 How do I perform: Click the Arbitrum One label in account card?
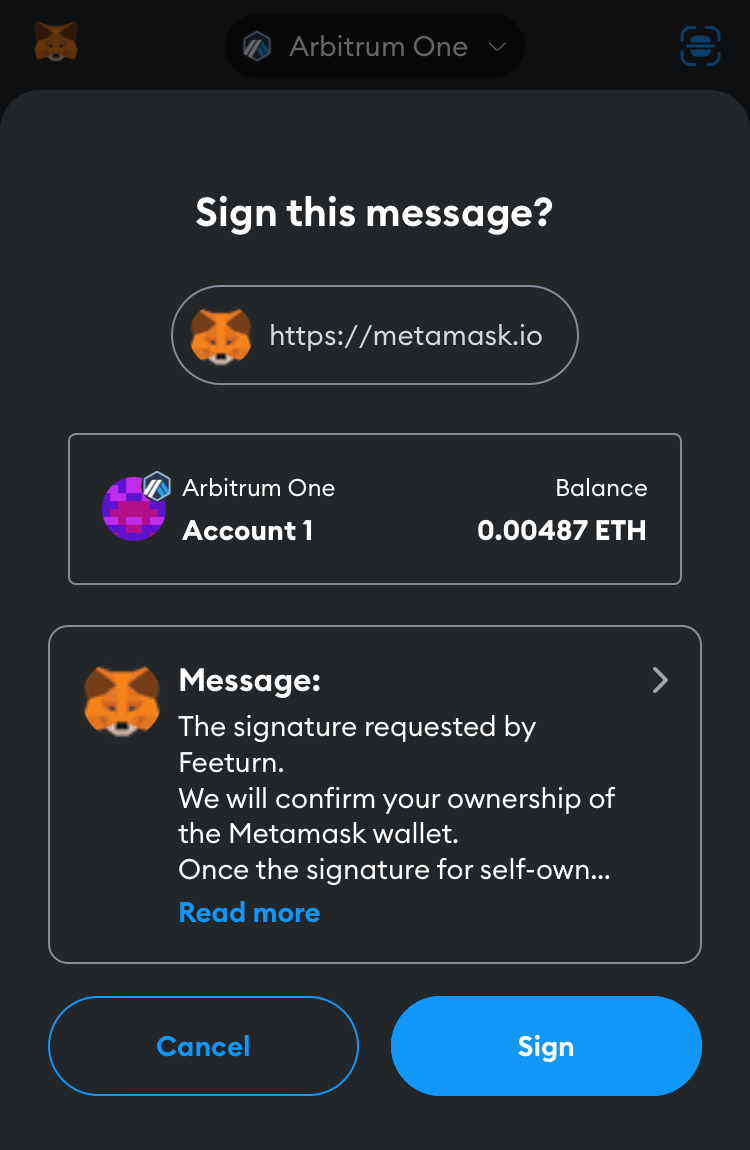[x=258, y=488]
